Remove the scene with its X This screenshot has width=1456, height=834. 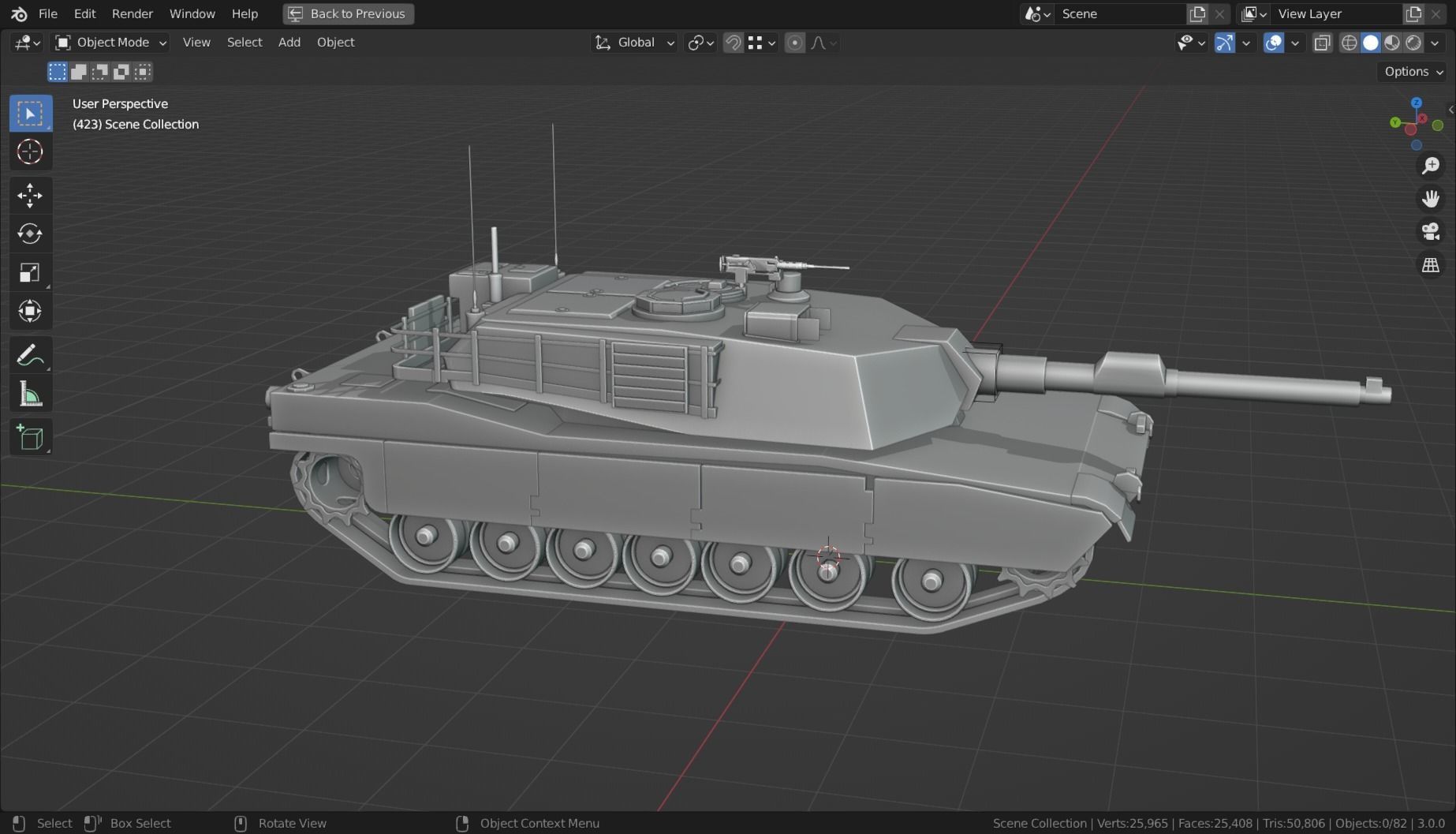(x=1219, y=13)
